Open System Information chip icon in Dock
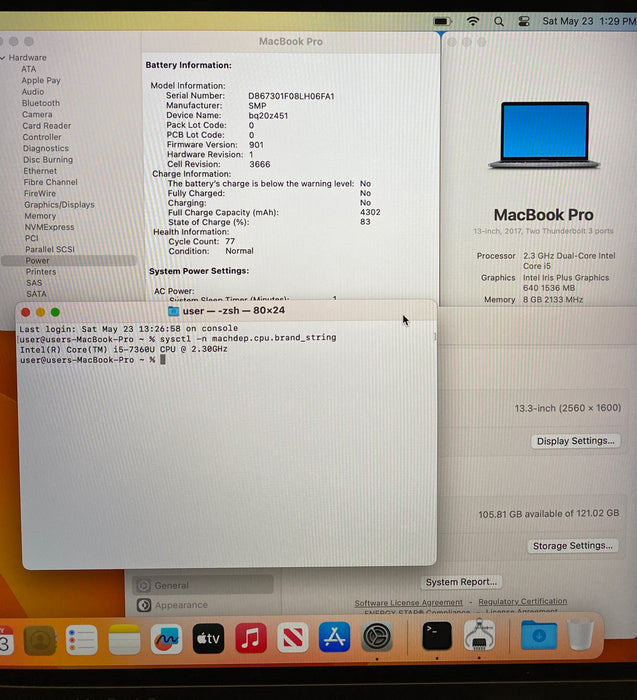Screen dimensions: 637x700 coord(479,635)
